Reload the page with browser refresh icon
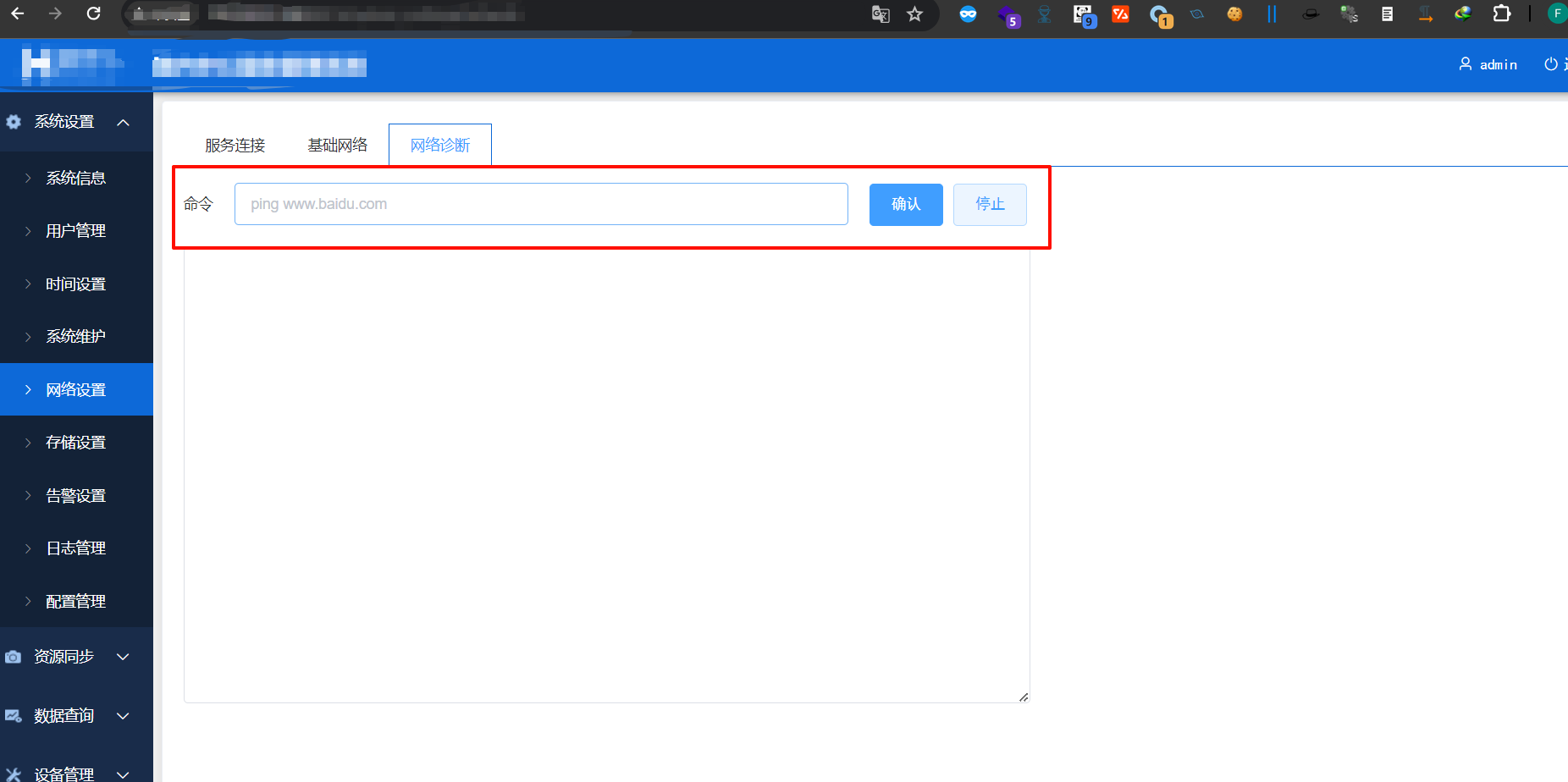 [x=94, y=14]
